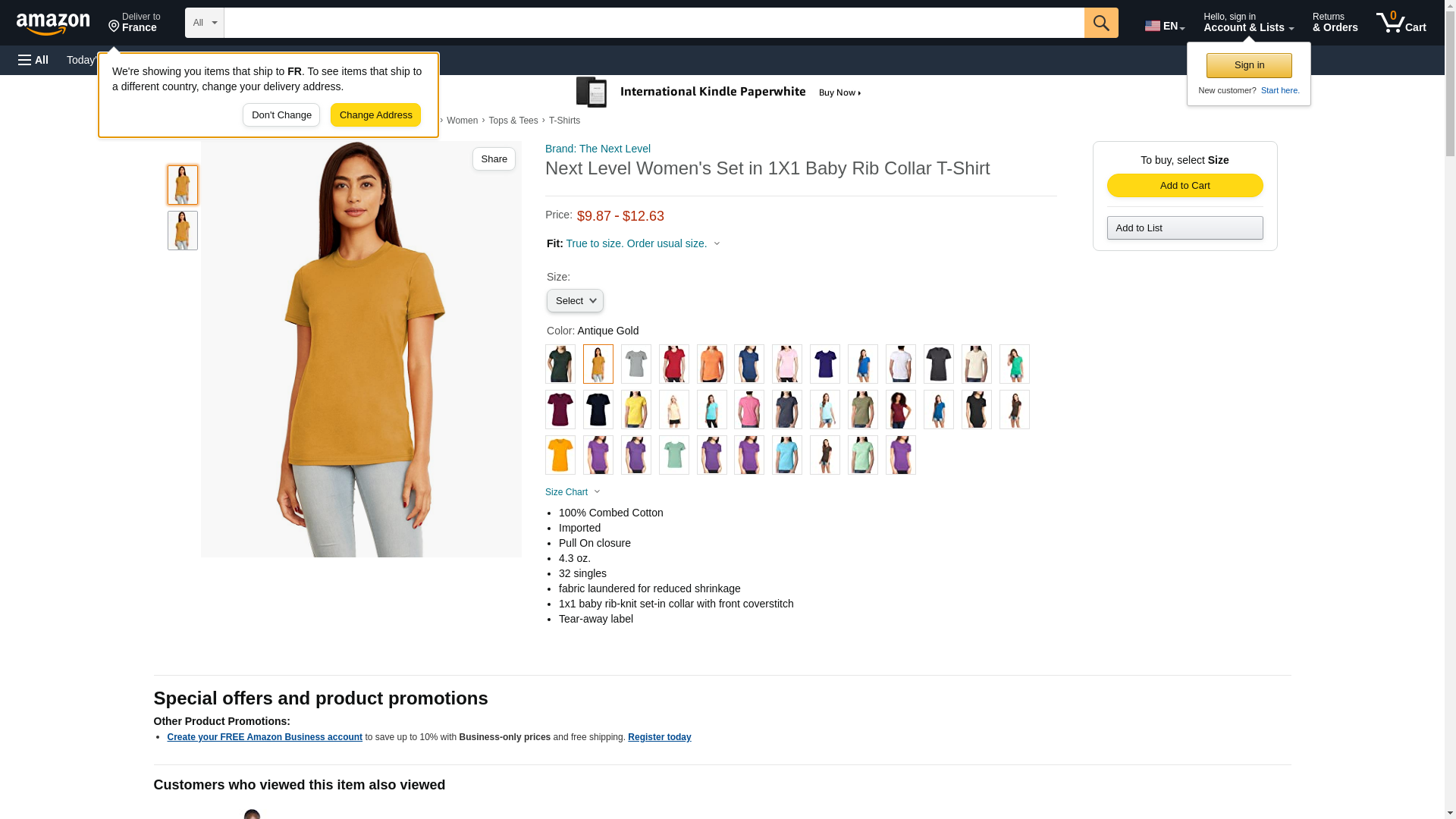
Task: Select the red color shirt swatch
Action: tap(673, 364)
